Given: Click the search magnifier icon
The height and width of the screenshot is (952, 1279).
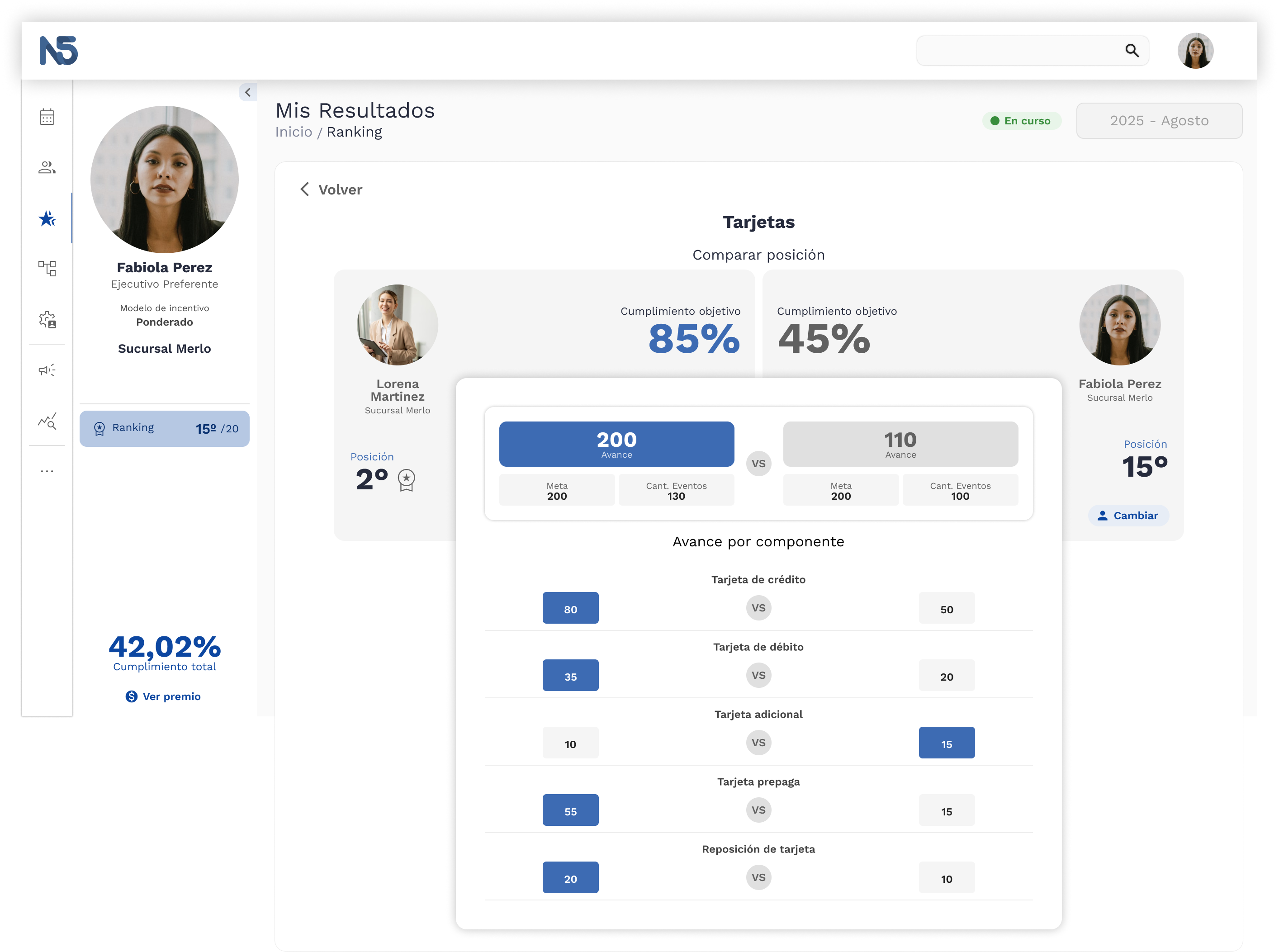Looking at the screenshot, I should coord(1132,51).
